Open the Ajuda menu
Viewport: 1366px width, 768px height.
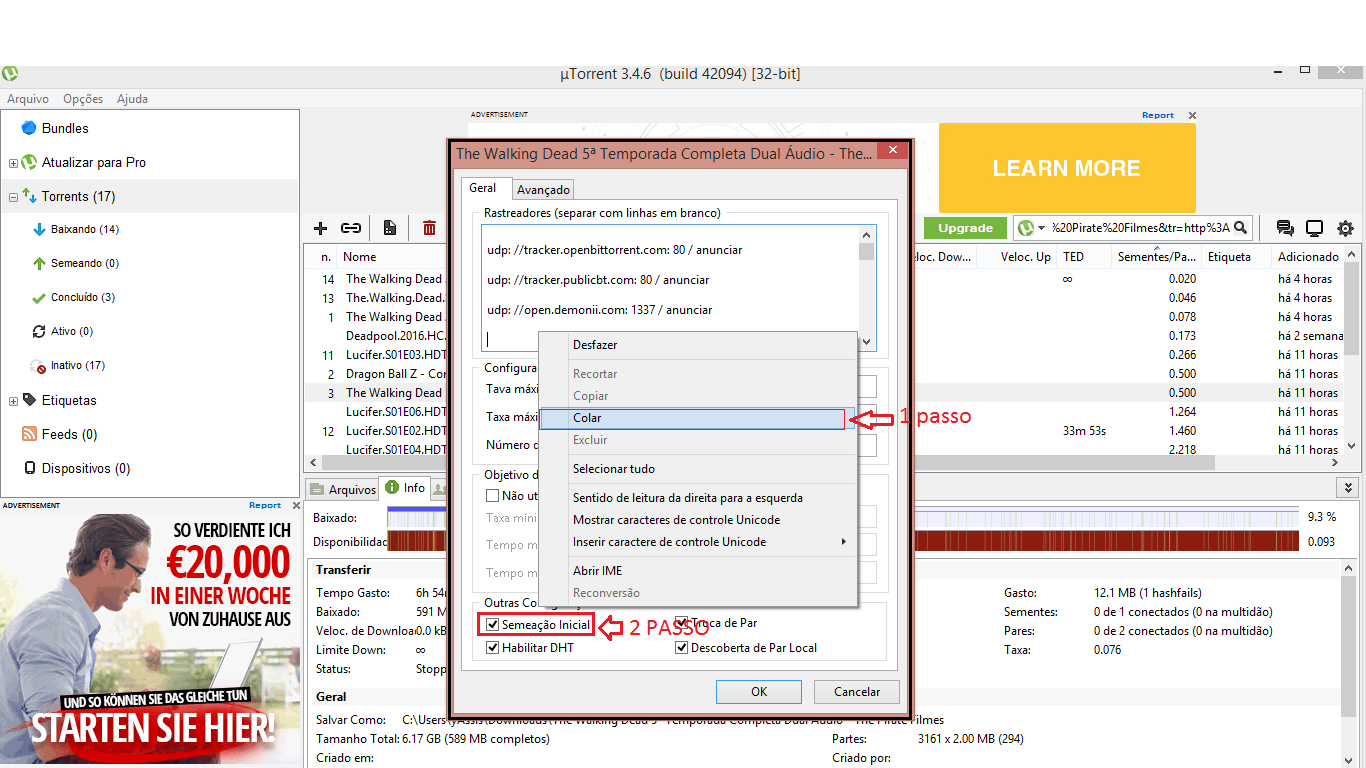[132, 99]
